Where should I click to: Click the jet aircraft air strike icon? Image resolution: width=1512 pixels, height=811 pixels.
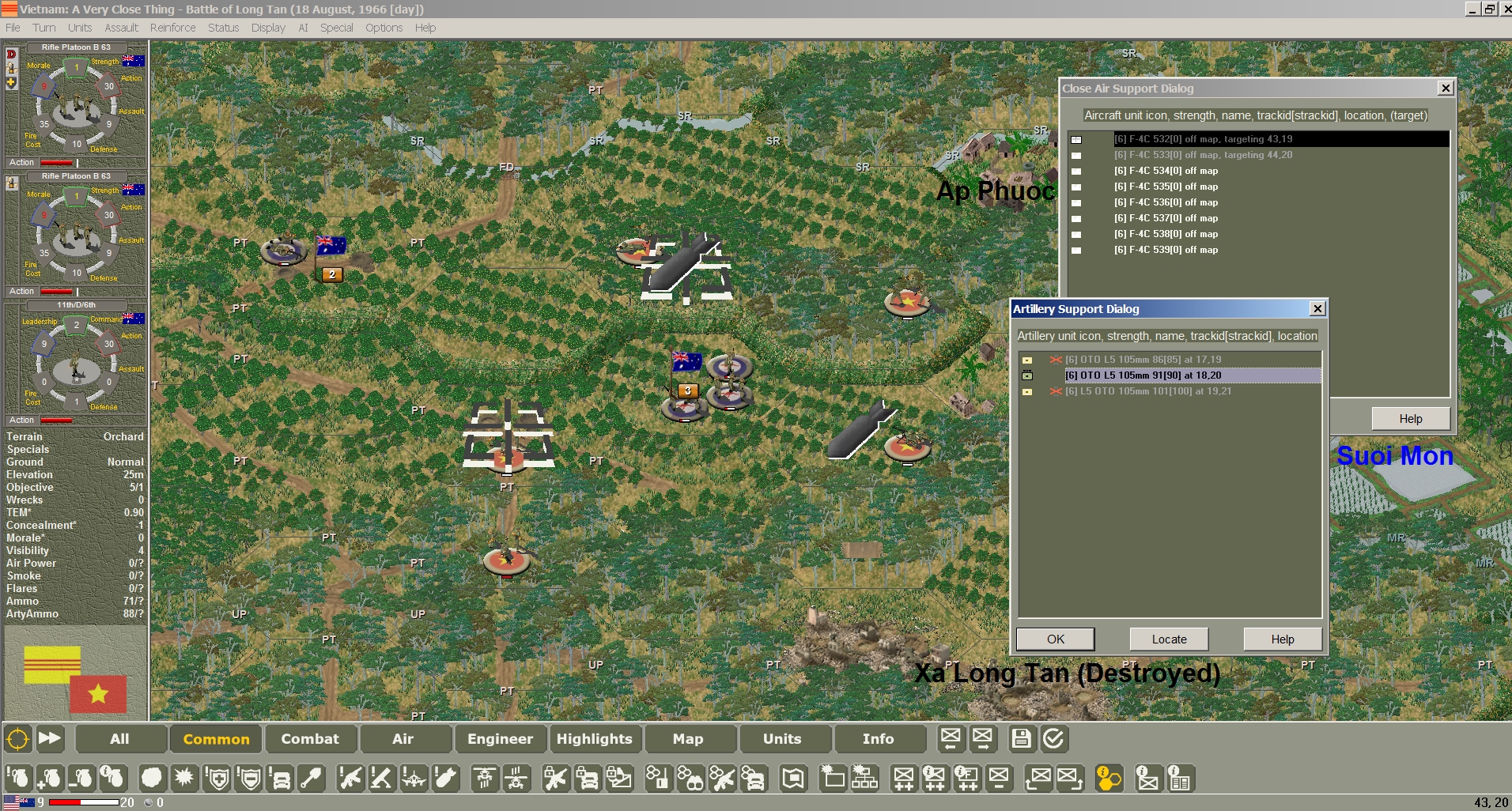pyautogui.click(x=414, y=779)
